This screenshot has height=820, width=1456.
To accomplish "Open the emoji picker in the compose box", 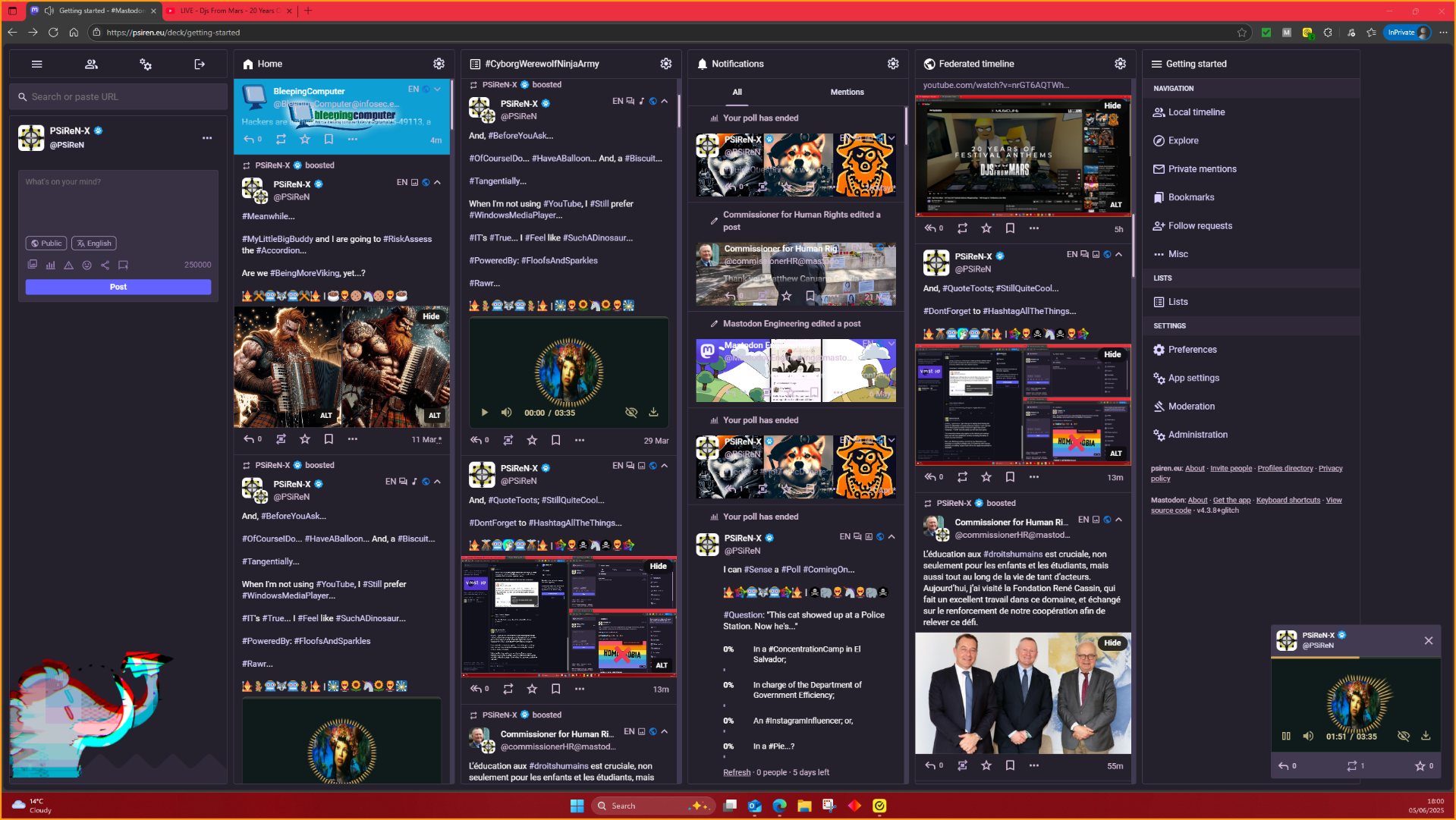I will (x=86, y=265).
